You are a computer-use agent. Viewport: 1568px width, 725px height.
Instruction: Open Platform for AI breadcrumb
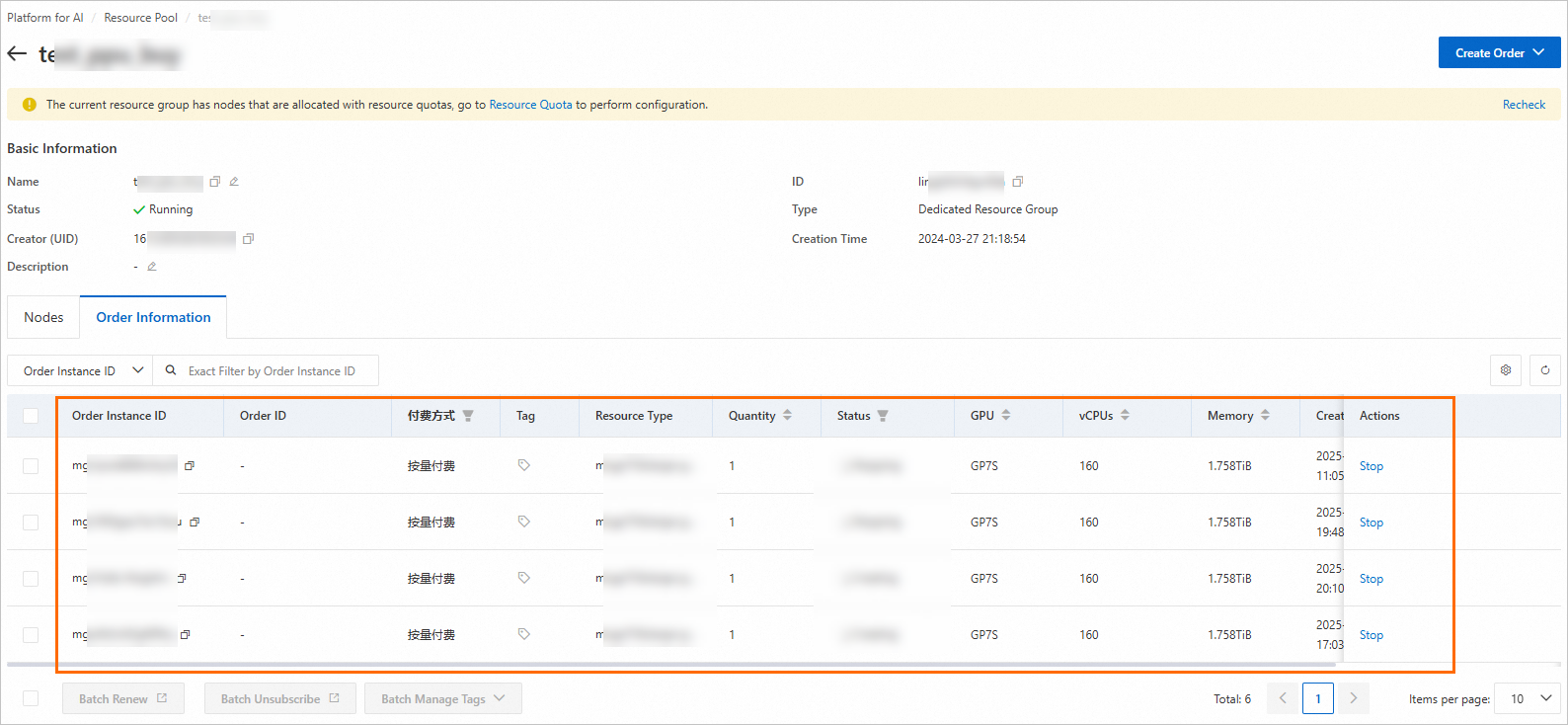click(x=45, y=18)
